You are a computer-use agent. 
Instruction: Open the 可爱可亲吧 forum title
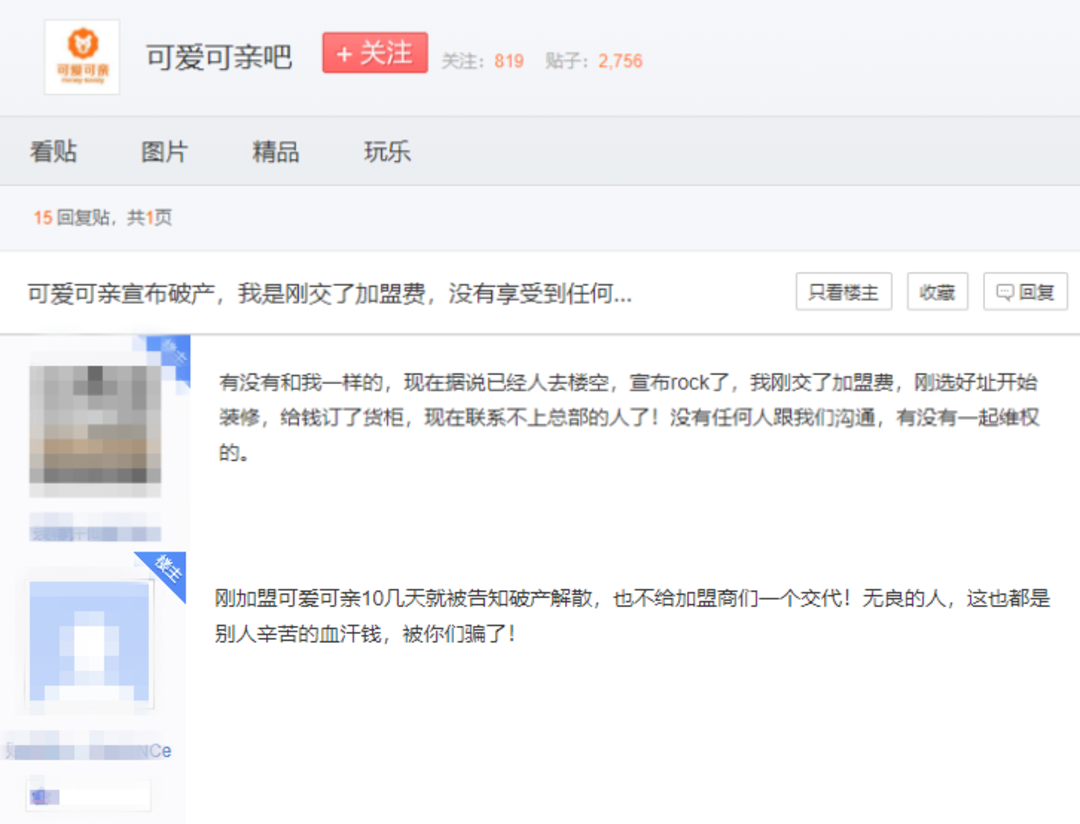[219, 57]
